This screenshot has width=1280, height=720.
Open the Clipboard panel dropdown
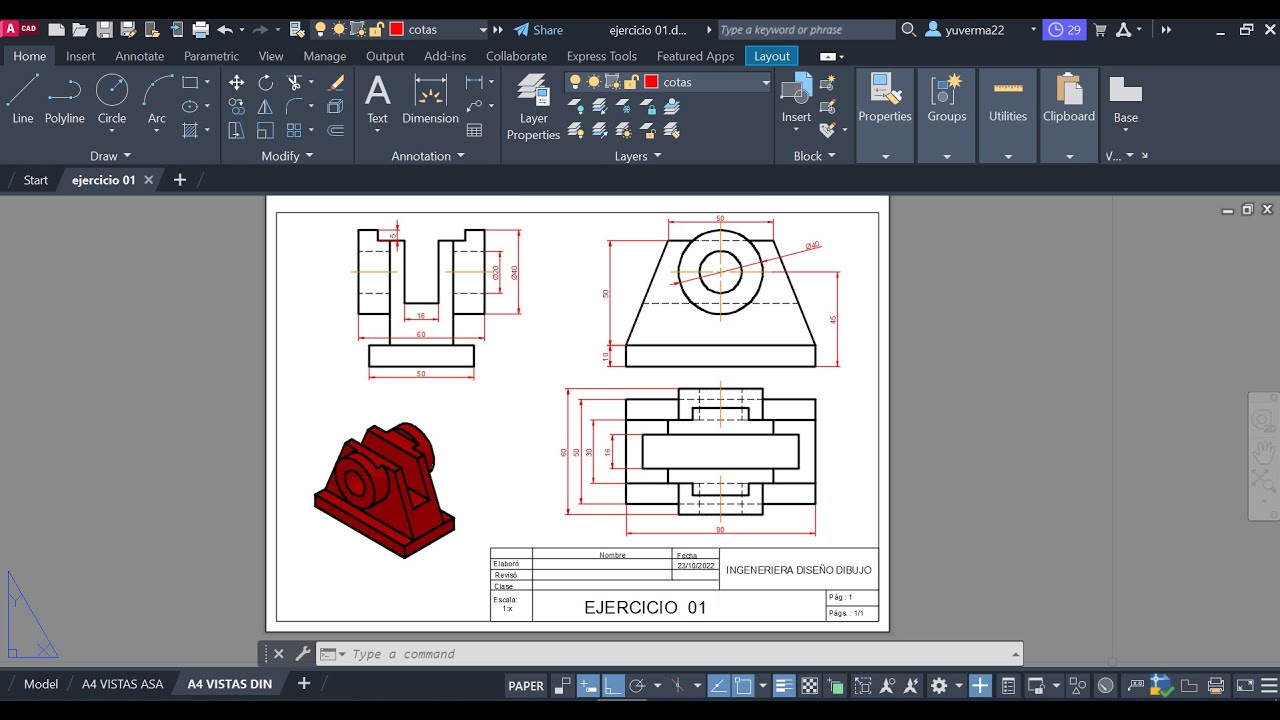click(x=1069, y=156)
